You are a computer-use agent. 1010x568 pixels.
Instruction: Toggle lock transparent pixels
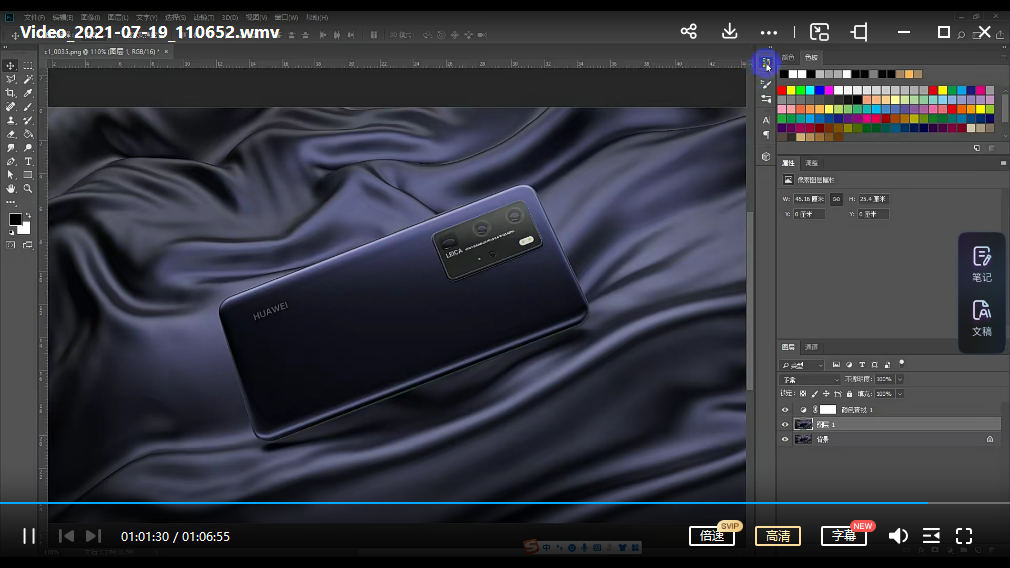click(x=803, y=393)
